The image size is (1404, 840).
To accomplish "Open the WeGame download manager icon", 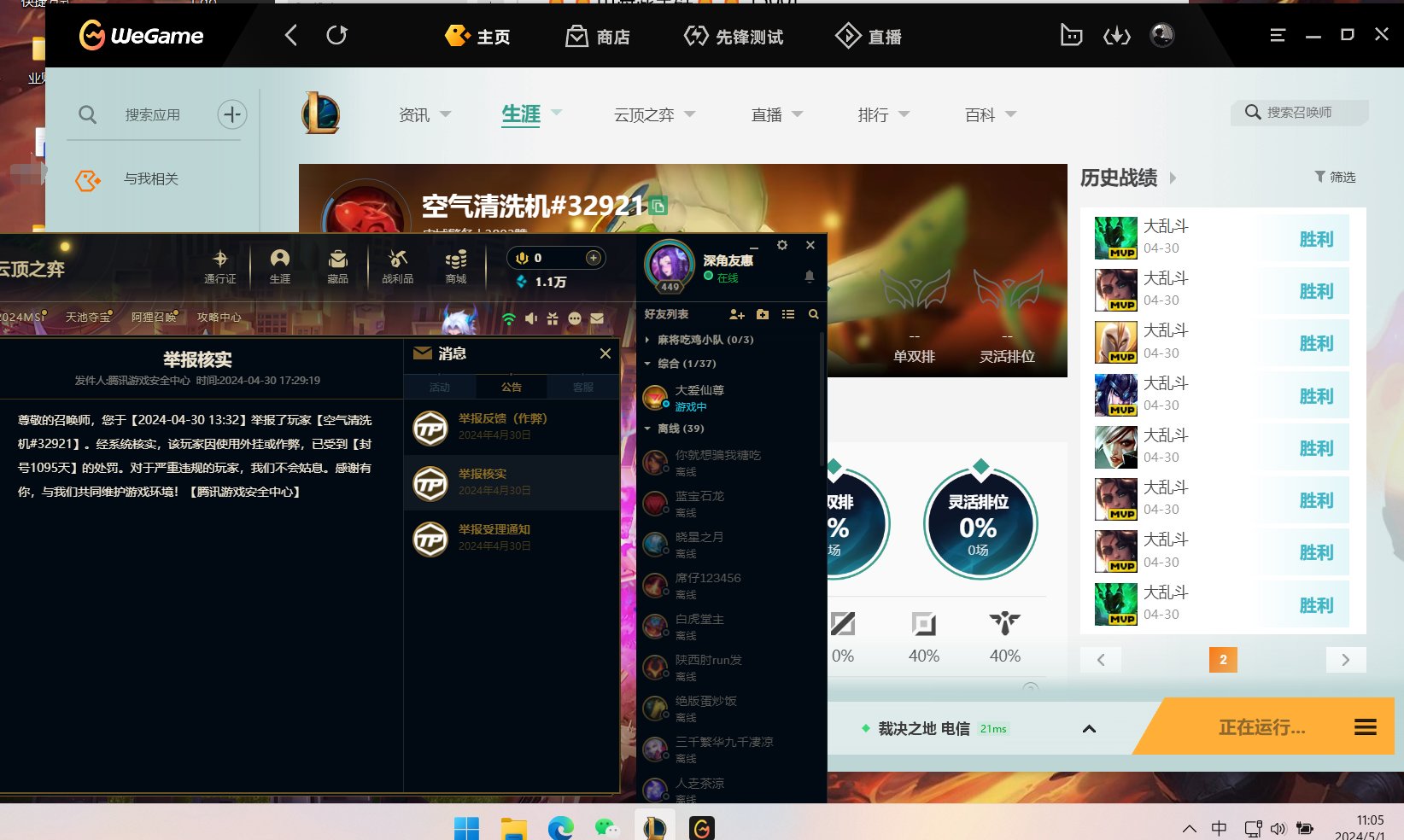I will [x=1117, y=35].
